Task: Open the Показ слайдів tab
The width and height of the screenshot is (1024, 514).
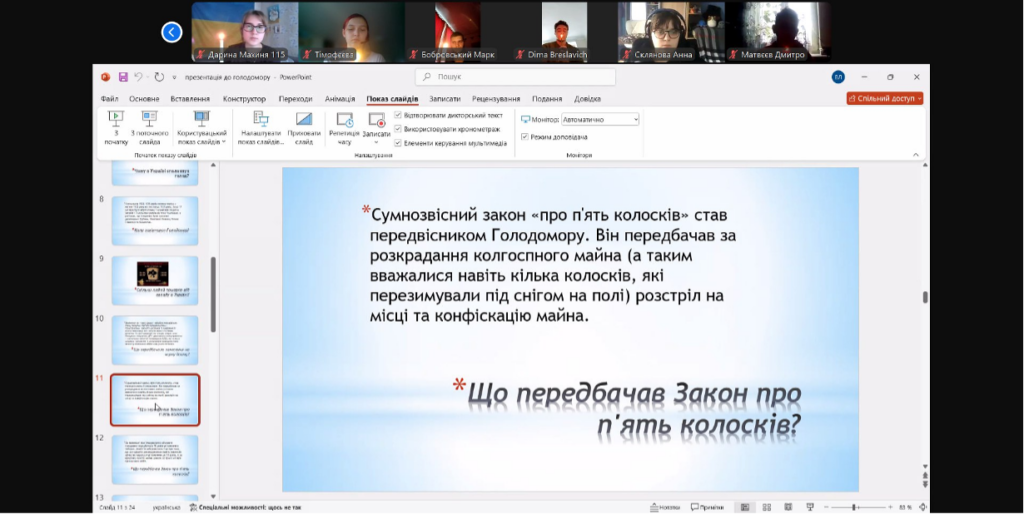Action: [x=392, y=99]
